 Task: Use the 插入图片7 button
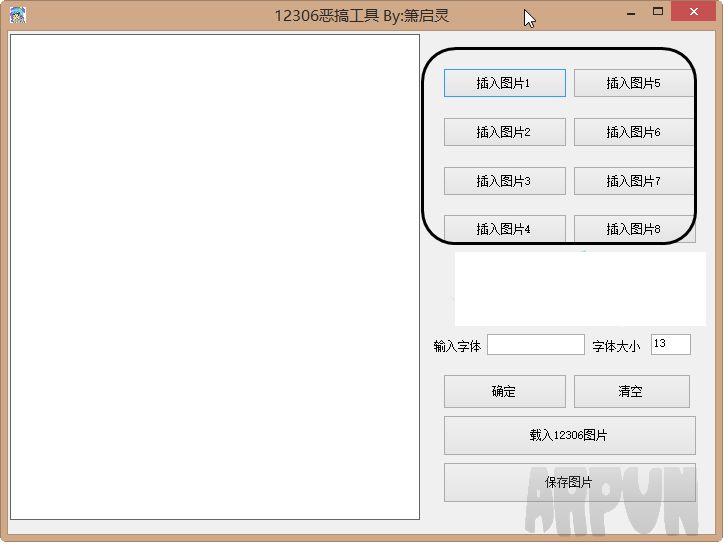pyautogui.click(x=634, y=181)
